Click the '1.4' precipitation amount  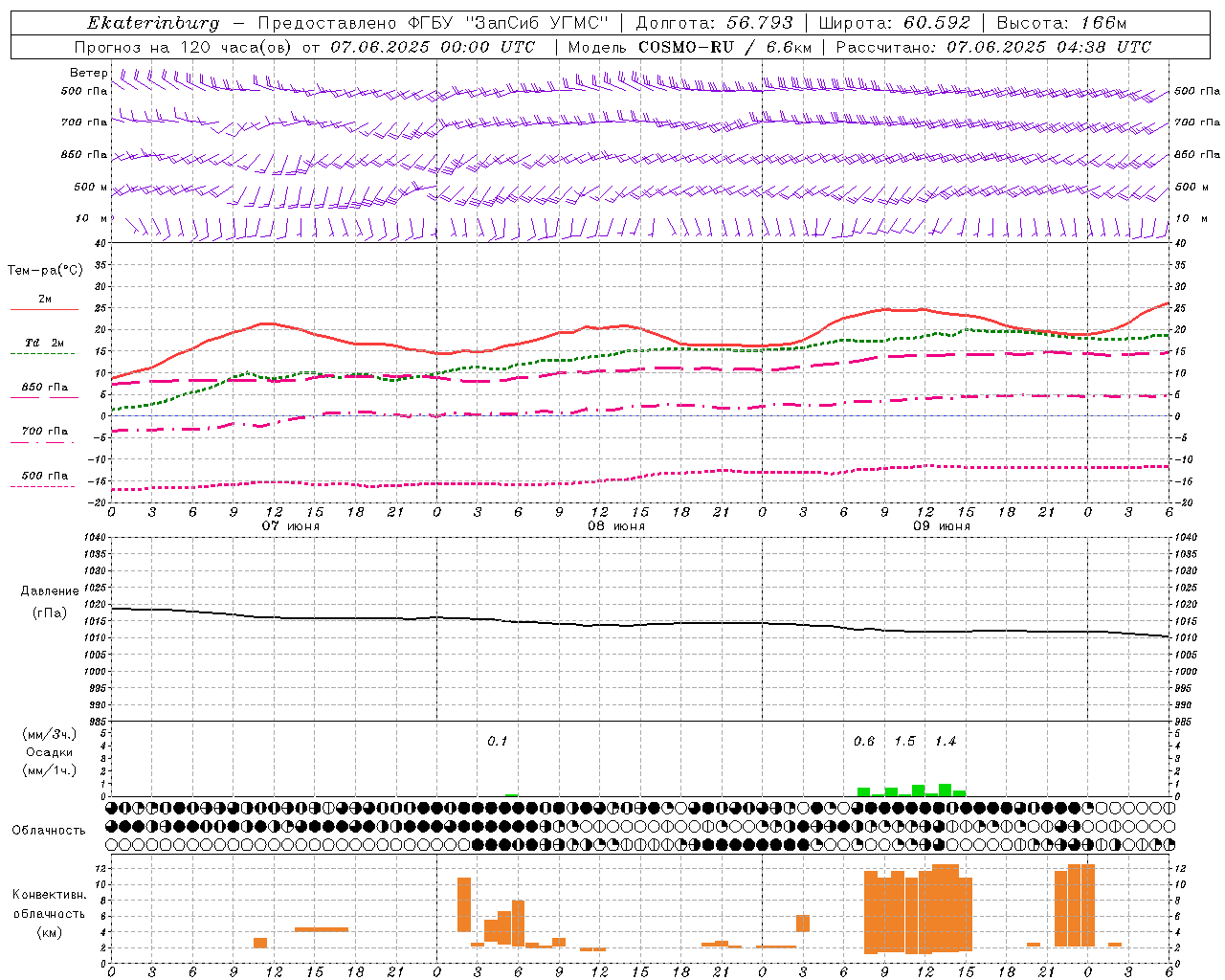[x=946, y=742]
